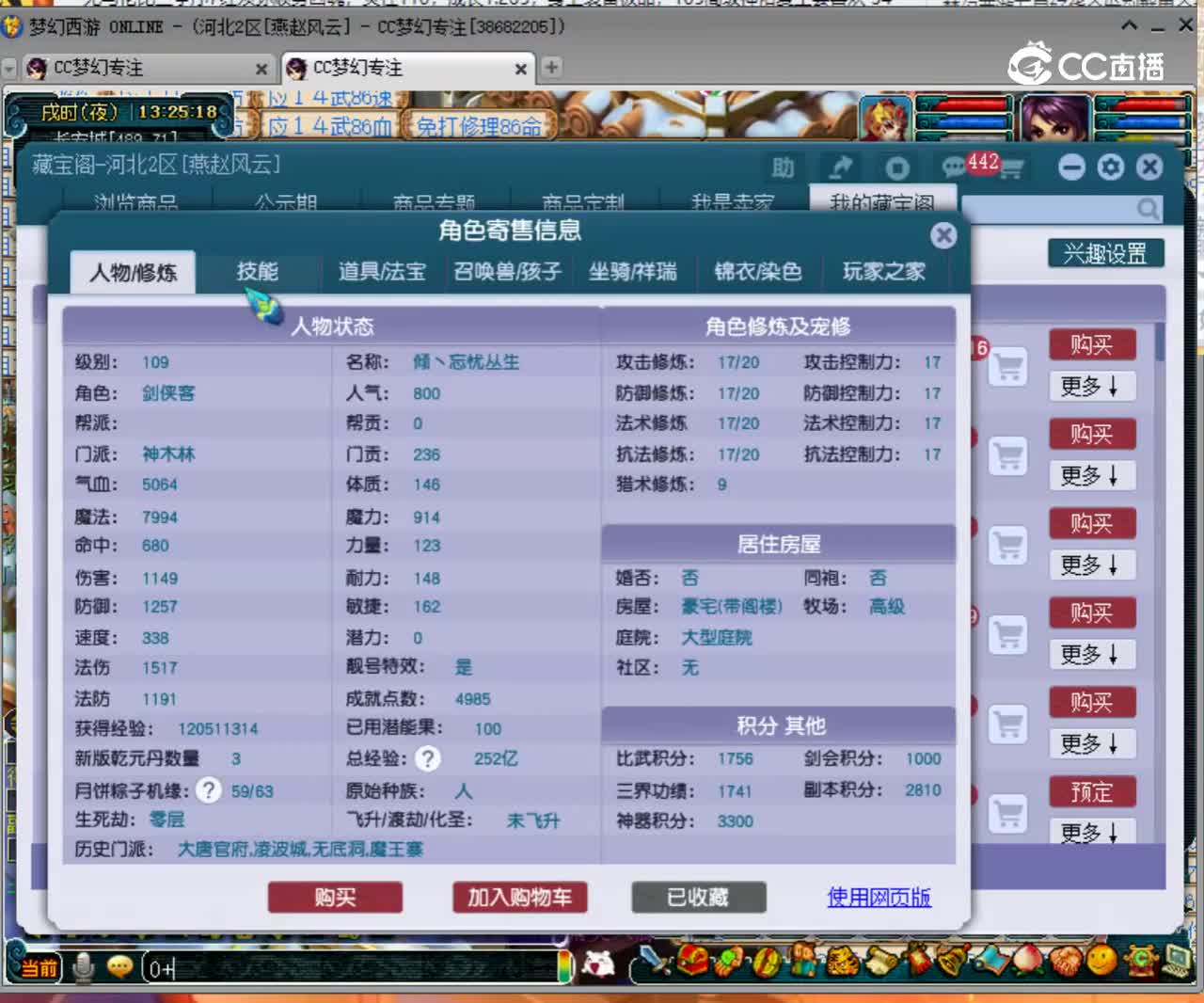Select the 锦衣/染色 tab
This screenshot has width=1204, height=1003.
(x=757, y=272)
